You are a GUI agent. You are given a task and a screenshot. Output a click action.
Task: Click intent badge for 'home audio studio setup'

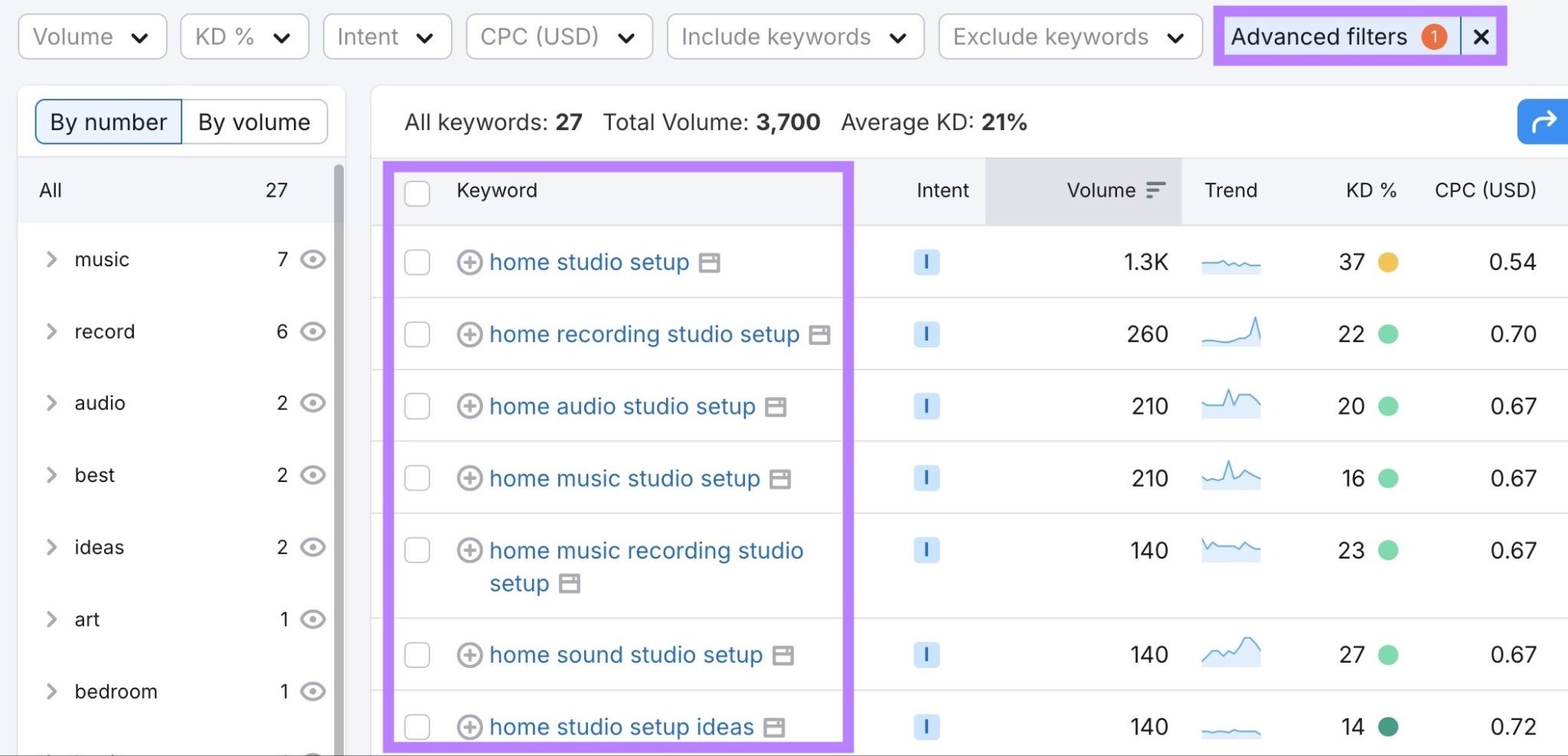click(x=926, y=406)
